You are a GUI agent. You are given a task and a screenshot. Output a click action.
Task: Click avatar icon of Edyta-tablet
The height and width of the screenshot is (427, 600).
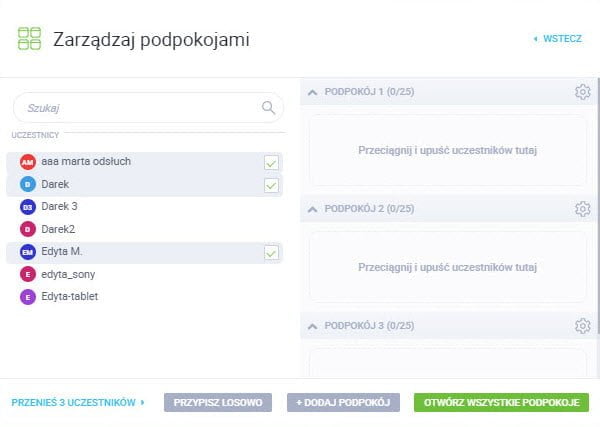27,297
